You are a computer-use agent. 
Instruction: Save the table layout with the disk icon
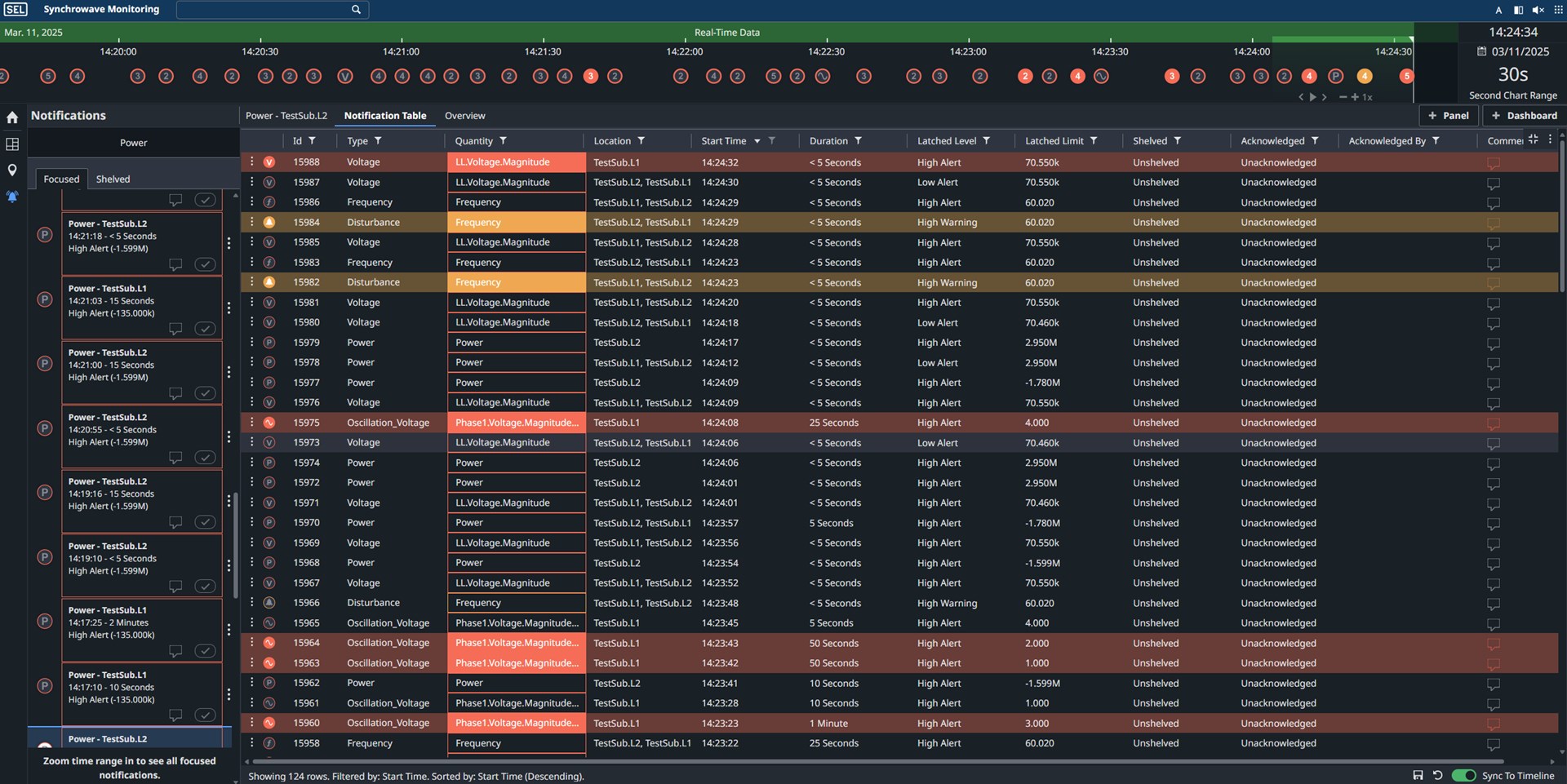[x=1418, y=775]
